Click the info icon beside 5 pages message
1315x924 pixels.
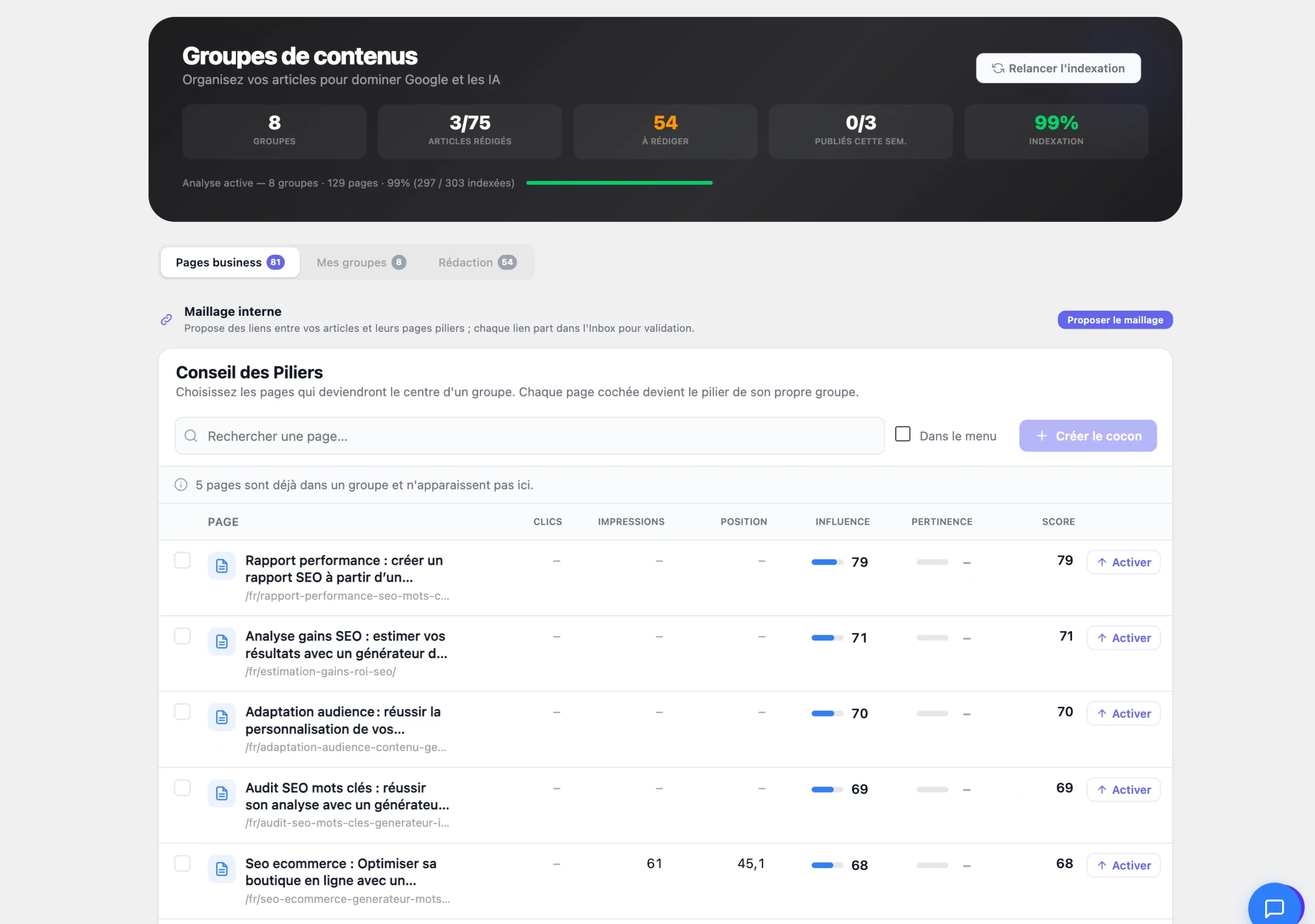click(x=181, y=485)
